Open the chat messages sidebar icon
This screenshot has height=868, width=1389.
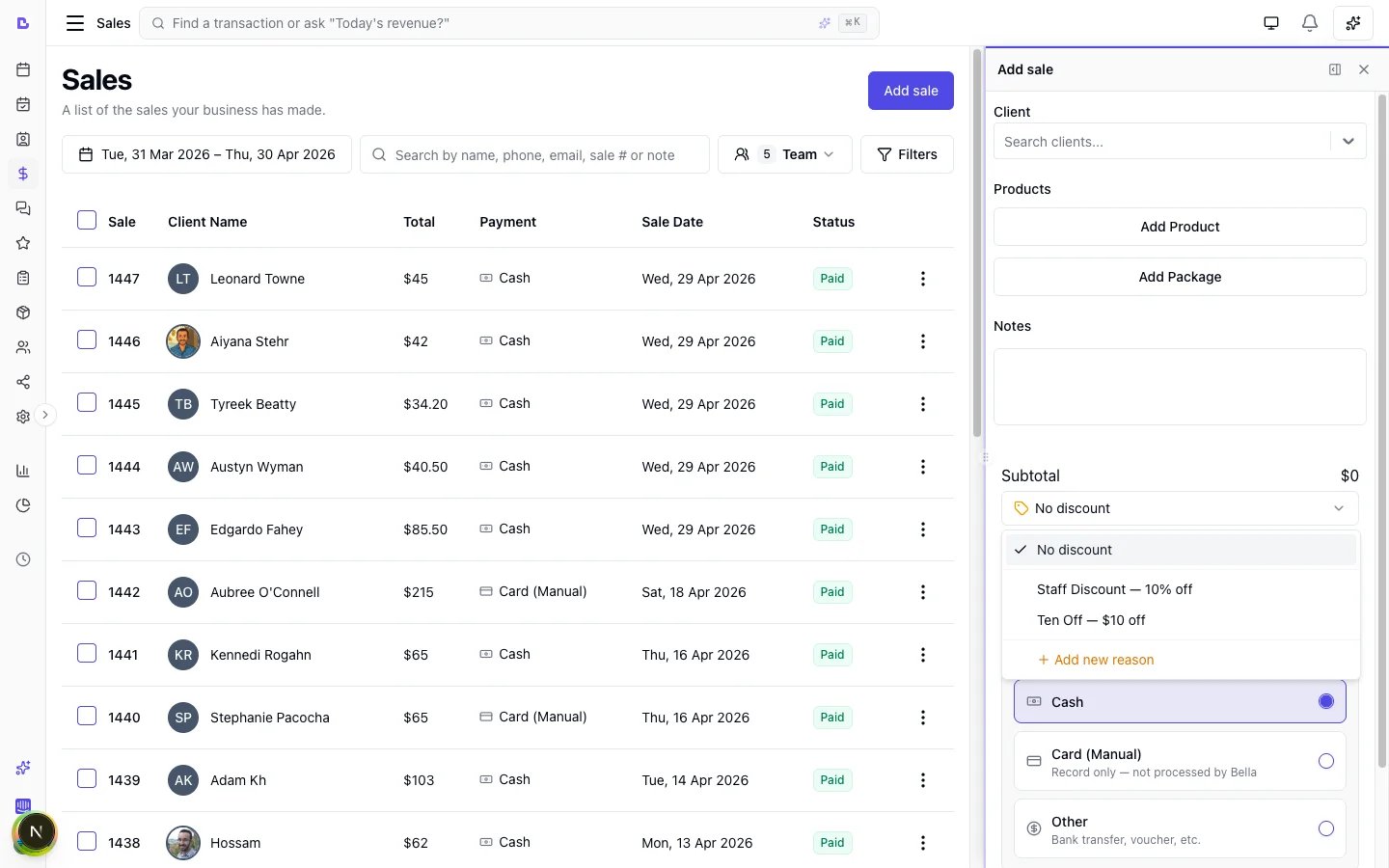23,208
